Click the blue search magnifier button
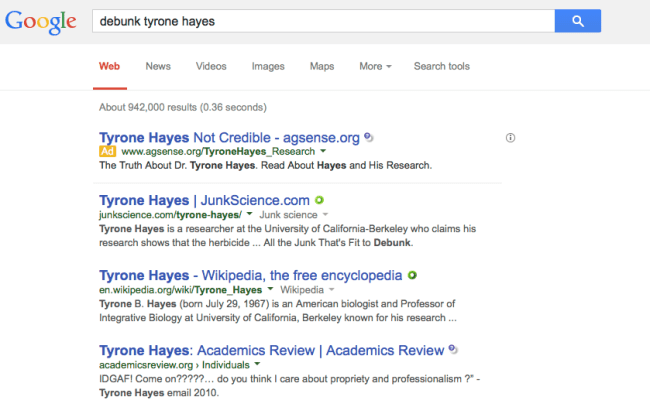 (577, 20)
